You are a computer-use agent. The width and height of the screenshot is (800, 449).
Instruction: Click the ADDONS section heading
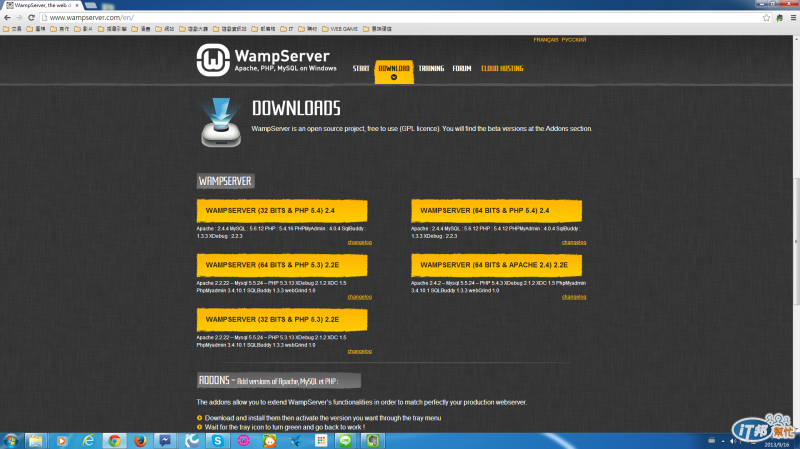[x=279, y=381]
